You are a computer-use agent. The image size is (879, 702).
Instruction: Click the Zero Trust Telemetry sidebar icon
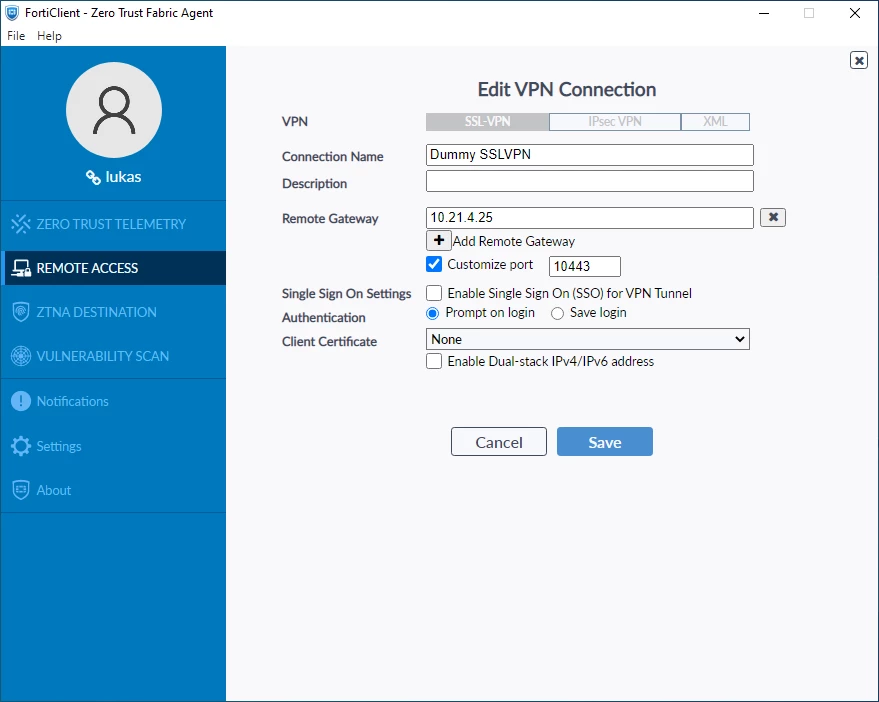[21, 224]
